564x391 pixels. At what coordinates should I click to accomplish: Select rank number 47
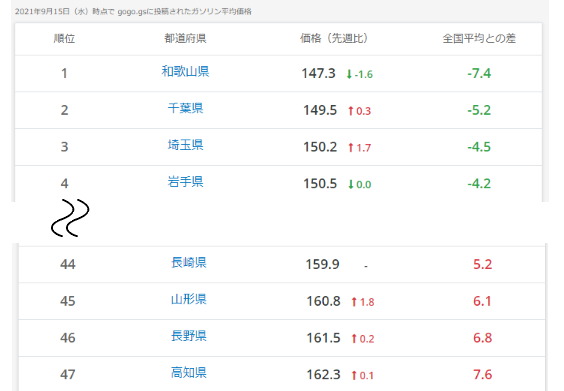coord(68,374)
